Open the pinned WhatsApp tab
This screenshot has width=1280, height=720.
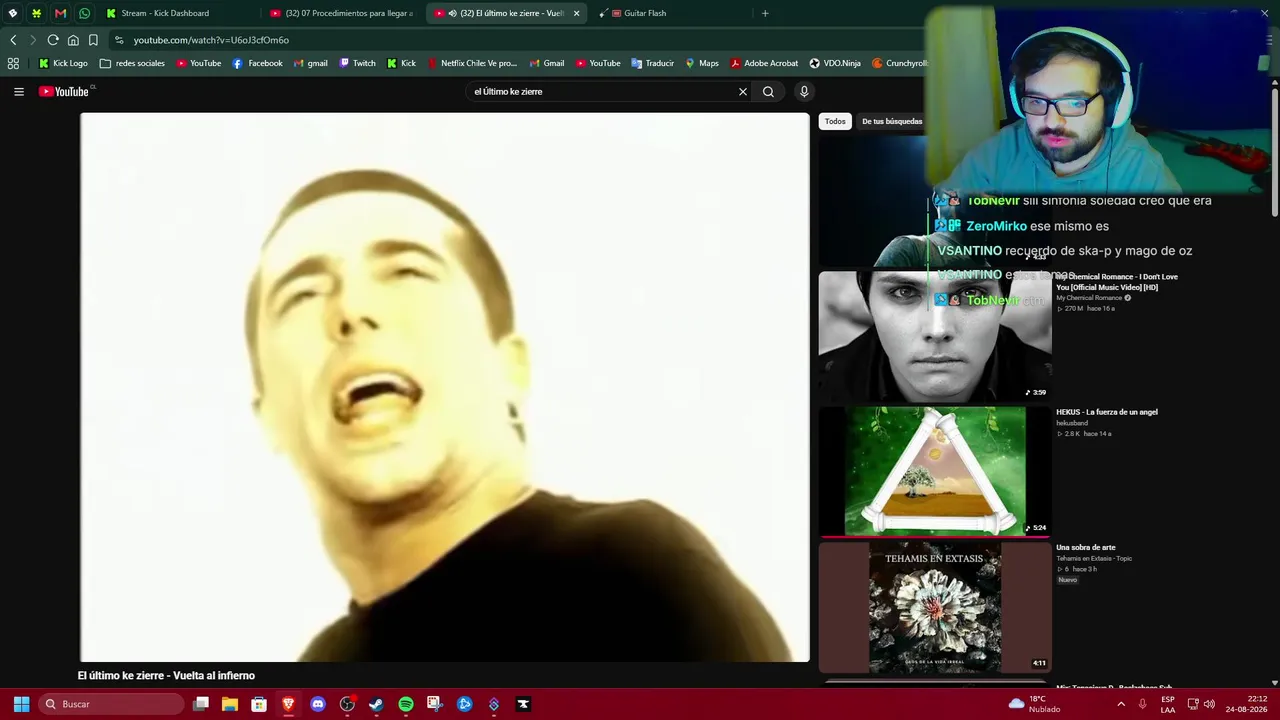pyautogui.click(x=84, y=13)
